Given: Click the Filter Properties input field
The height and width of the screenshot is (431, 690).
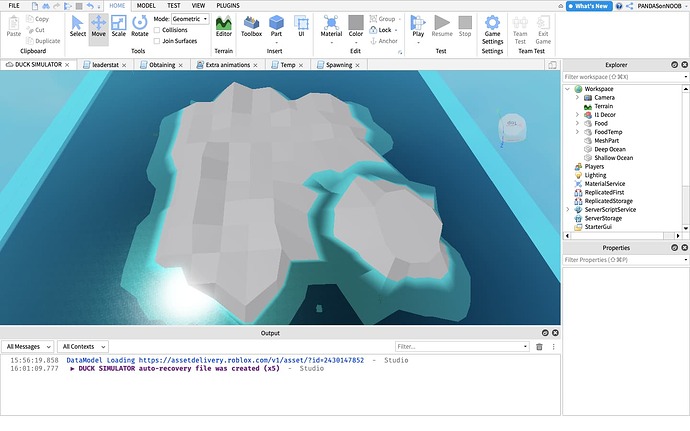Looking at the screenshot, I should (624, 260).
